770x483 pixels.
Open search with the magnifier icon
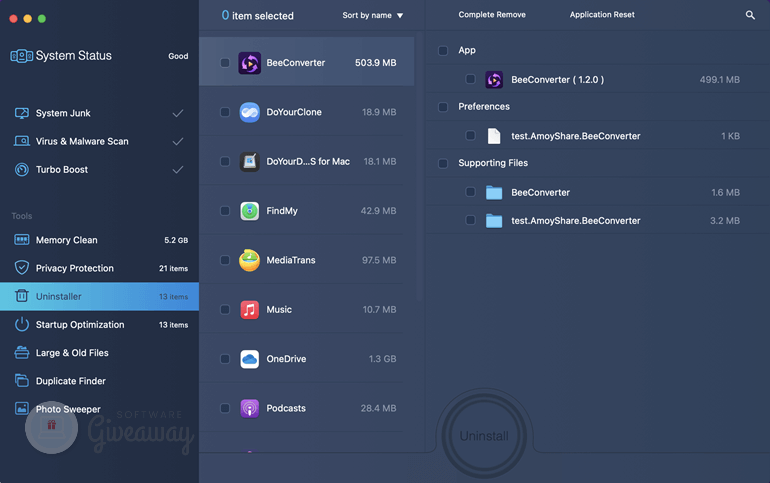pyautogui.click(x=750, y=15)
